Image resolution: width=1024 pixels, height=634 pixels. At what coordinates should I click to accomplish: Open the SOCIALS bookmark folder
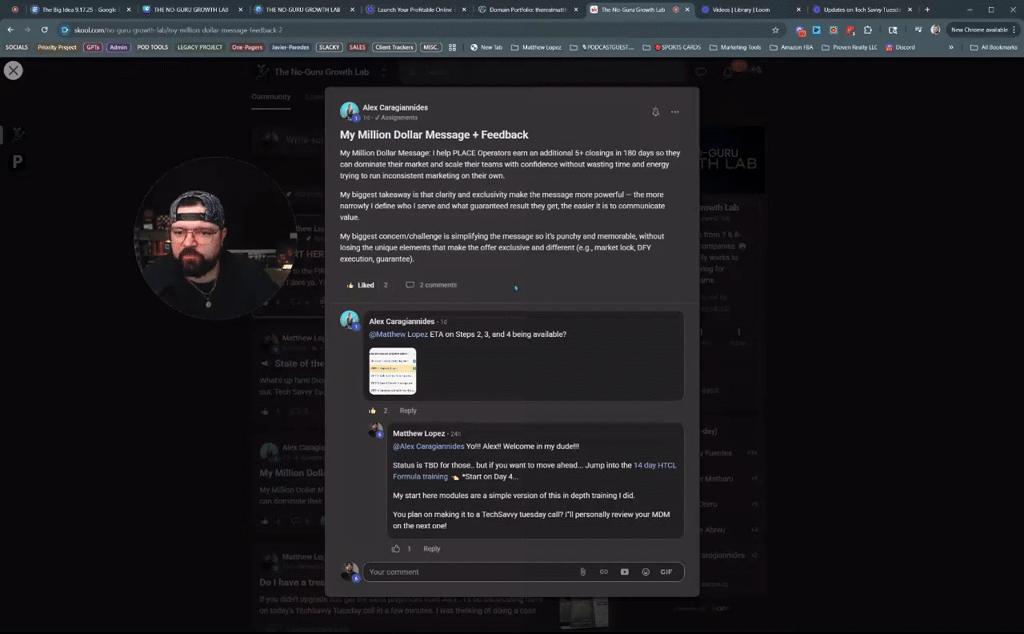click(16, 48)
